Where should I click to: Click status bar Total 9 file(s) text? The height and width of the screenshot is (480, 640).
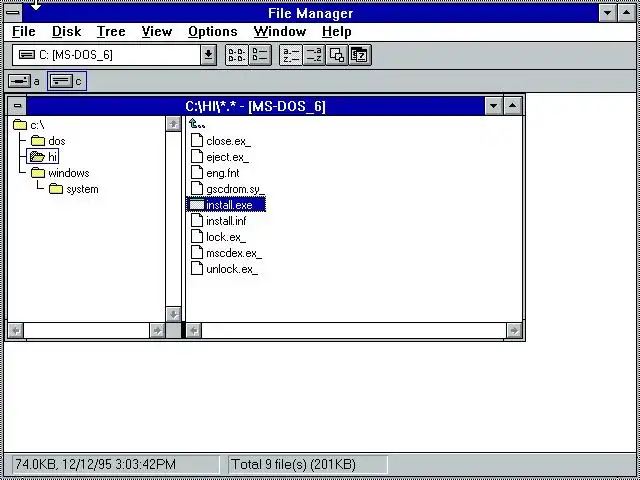click(x=293, y=464)
